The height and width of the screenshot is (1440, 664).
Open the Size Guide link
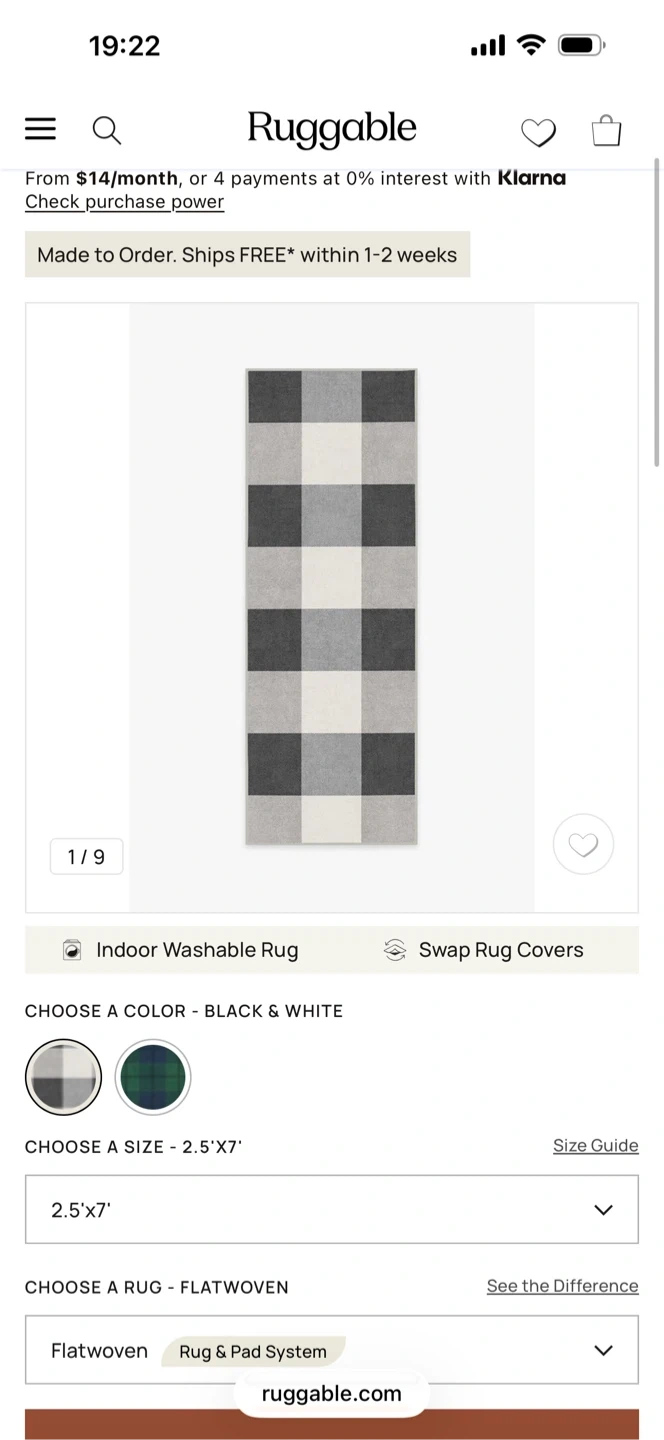595,1146
